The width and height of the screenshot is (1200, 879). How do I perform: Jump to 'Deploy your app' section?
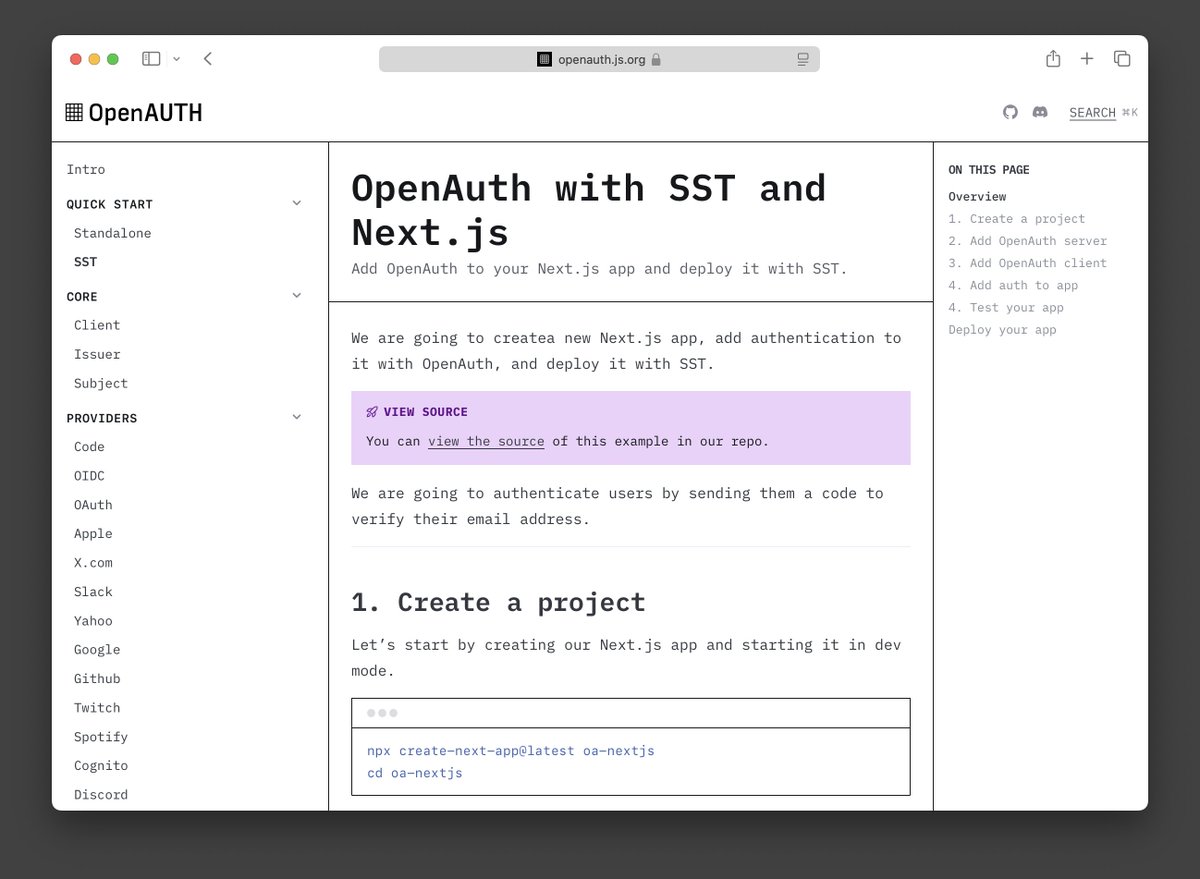pos(1002,330)
